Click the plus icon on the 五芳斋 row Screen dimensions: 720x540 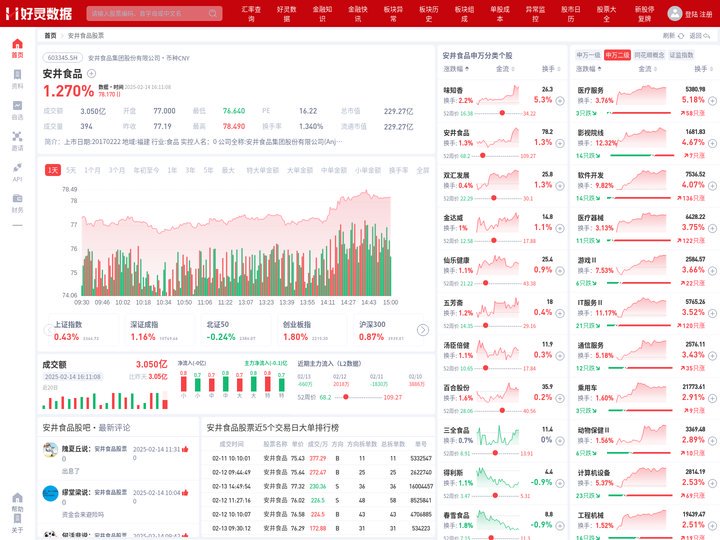click(x=560, y=313)
